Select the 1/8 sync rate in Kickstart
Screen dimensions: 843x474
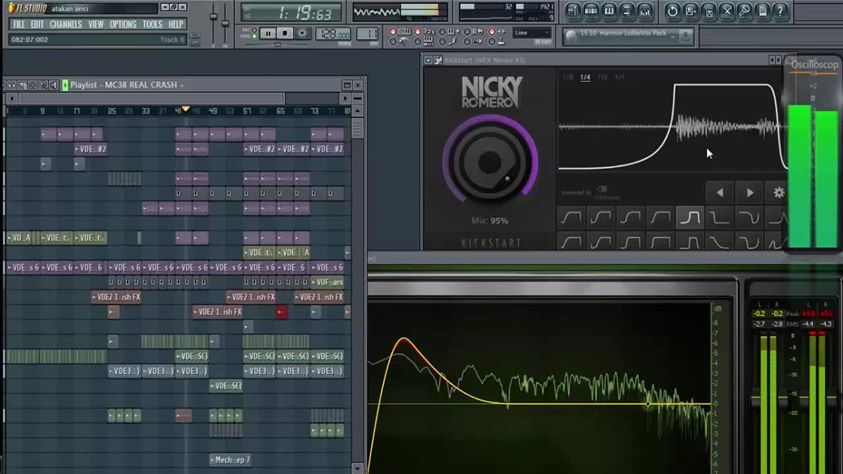click(x=568, y=77)
